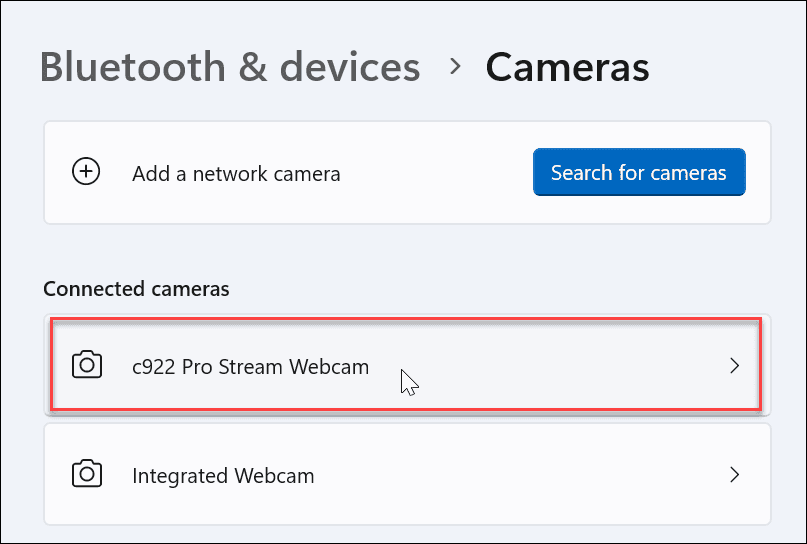Viewport: 807px width, 544px height.
Task: Select the Add a network camera label
Action: [236, 174]
